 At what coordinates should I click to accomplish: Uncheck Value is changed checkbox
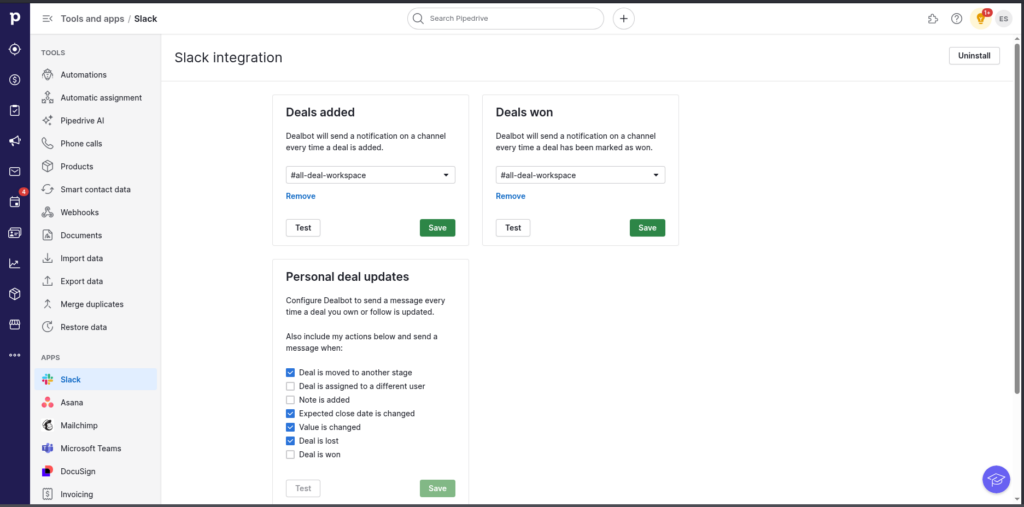click(291, 427)
